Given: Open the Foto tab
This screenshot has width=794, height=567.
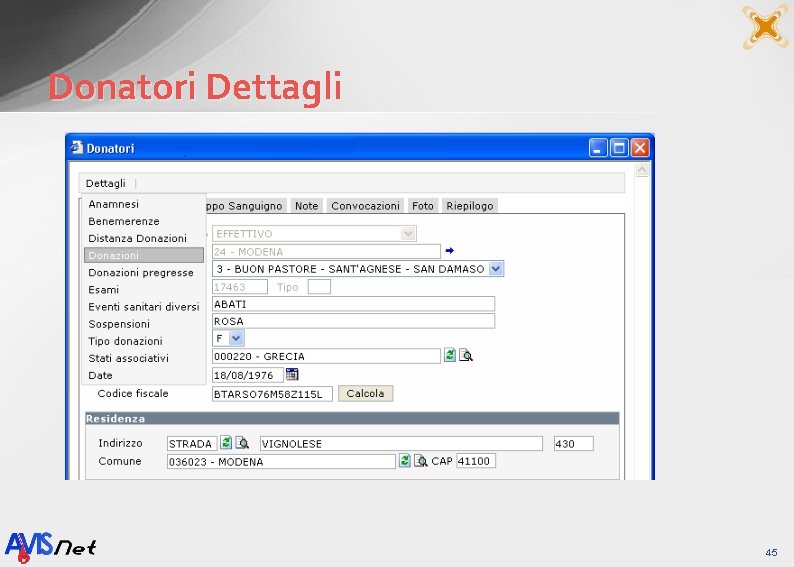Looking at the screenshot, I should [x=422, y=206].
